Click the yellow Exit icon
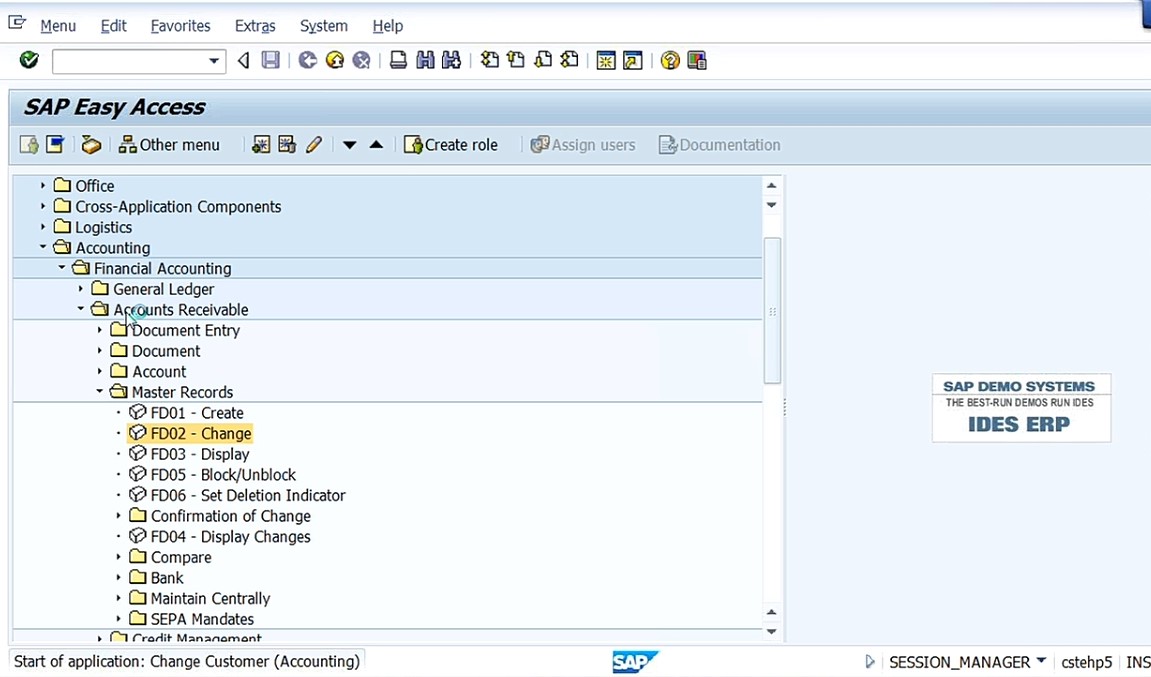1151x677 pixels. click(335, 60)
